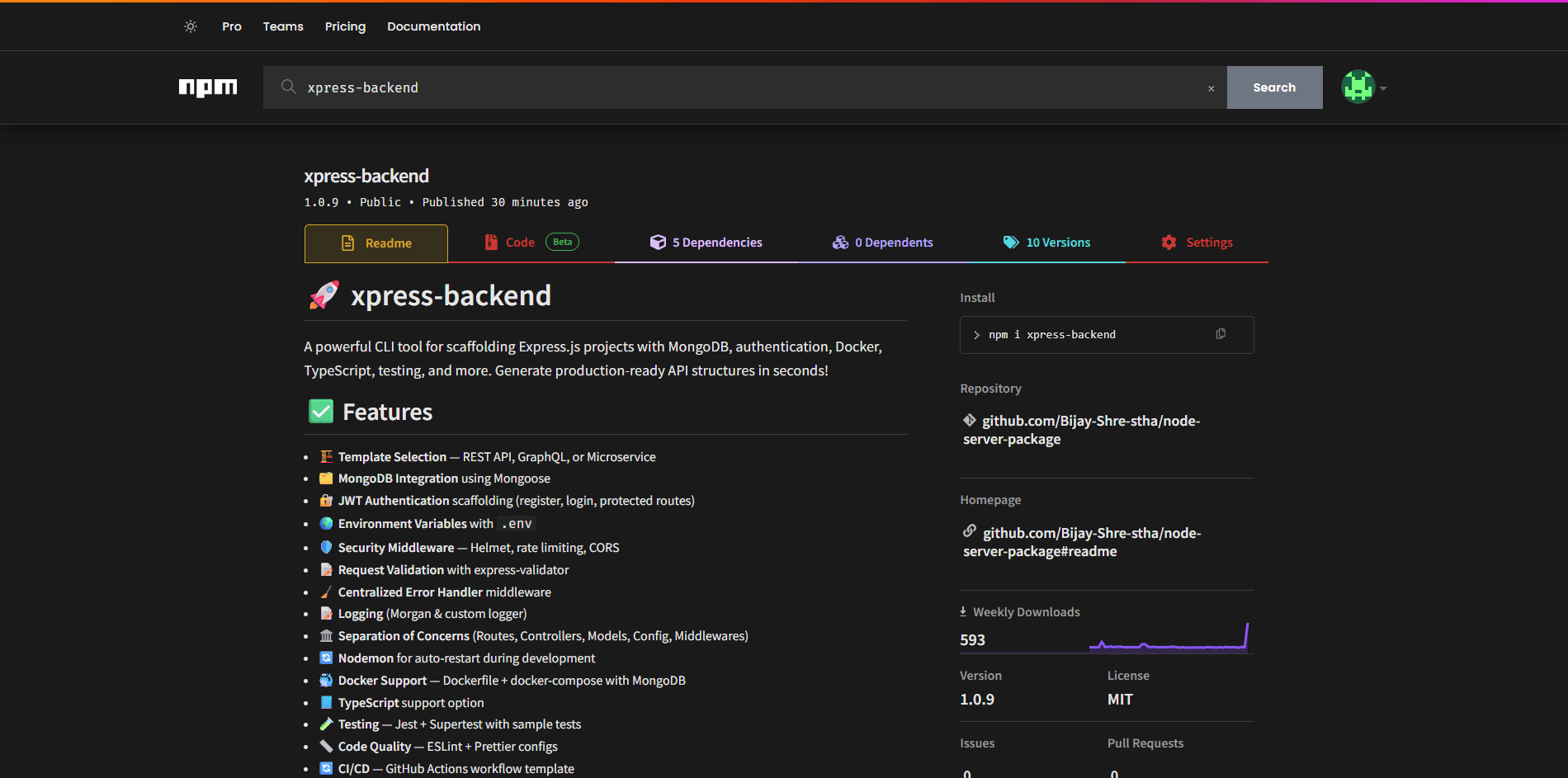Click the Beta badge
The height and width of the screenshot is (778, 1568).
pyautogui.click(x=562, y=242)
